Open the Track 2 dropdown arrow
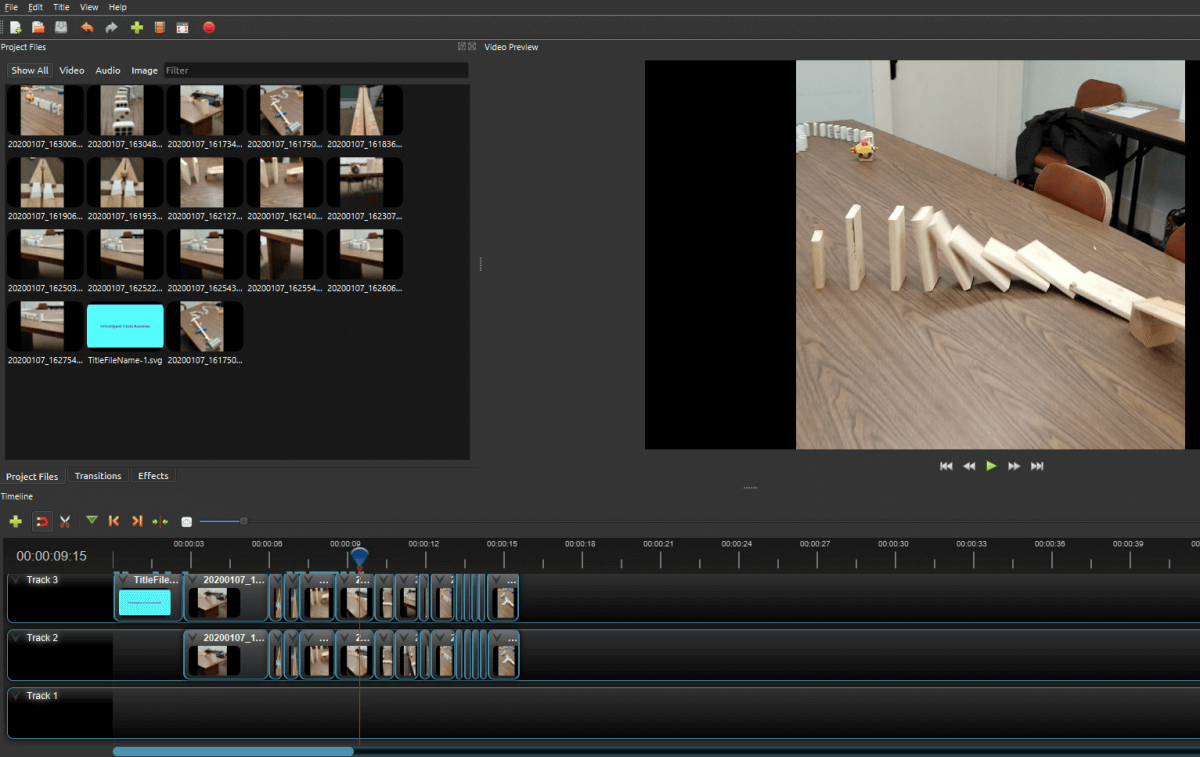 [x=16, y=638]
